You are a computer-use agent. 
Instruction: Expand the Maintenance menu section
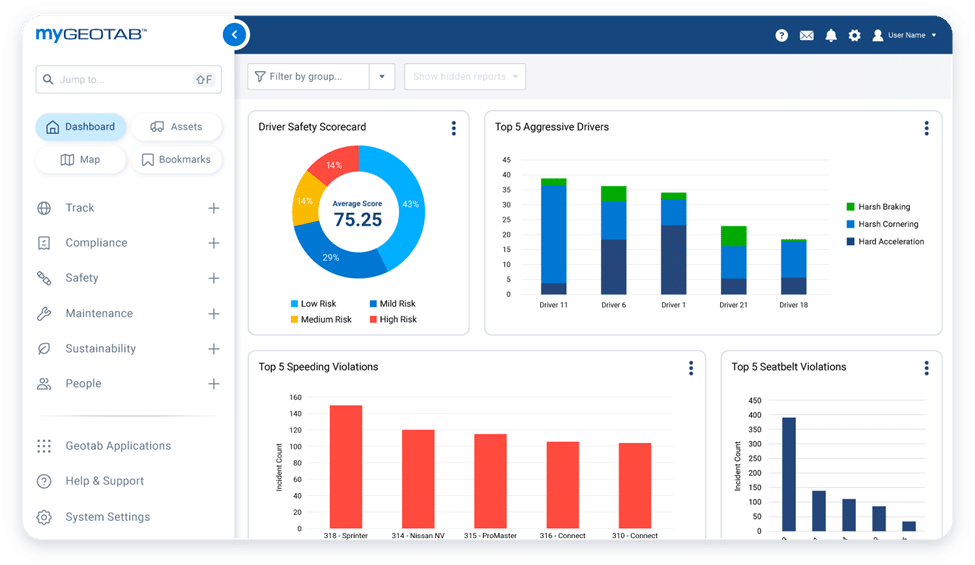213,314
